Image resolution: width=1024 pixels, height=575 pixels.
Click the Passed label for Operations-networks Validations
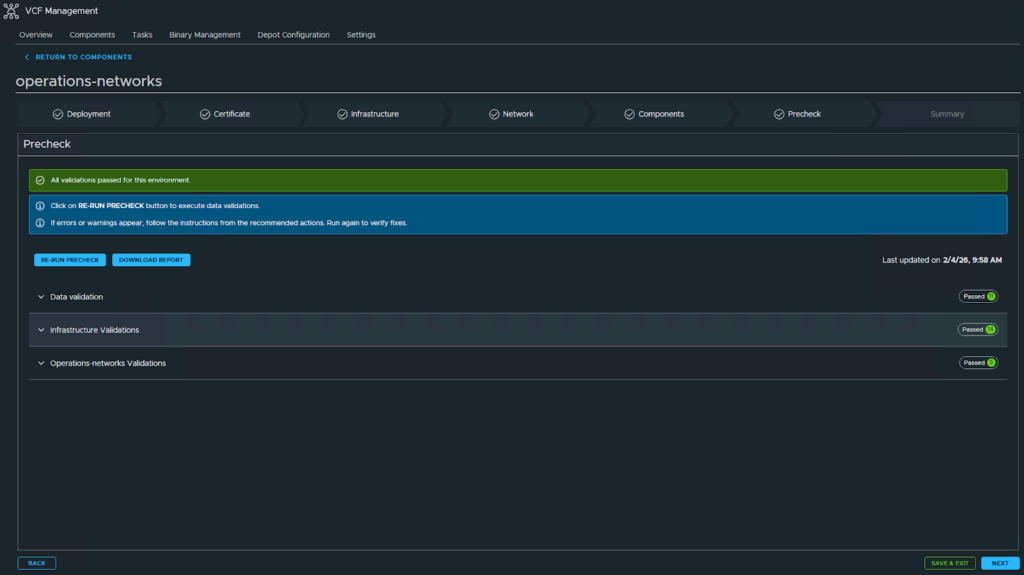pos(974,363)
